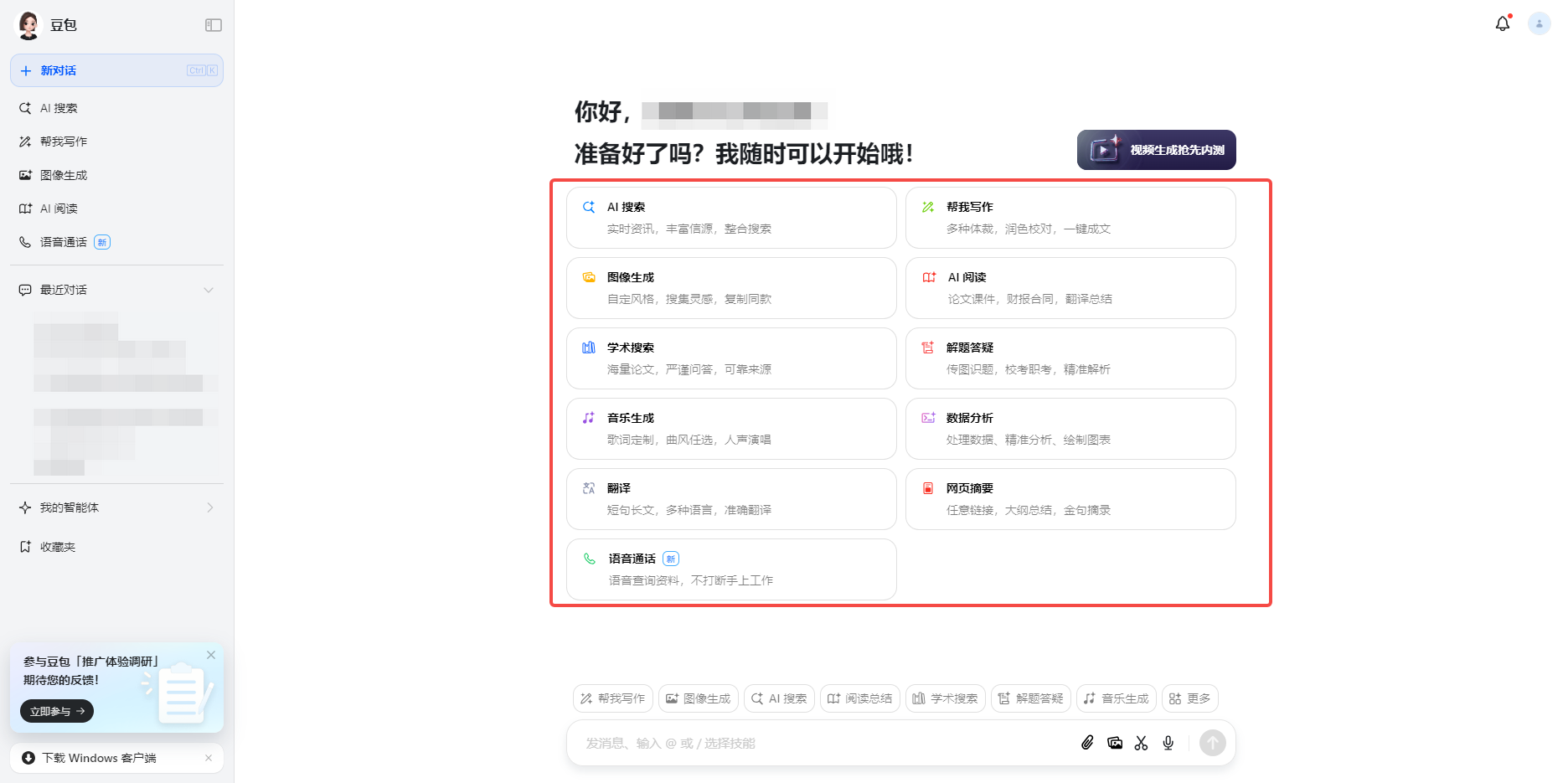Click the 数据分析 card icon
The height and width of the screenshot is (783, 1568).
click(928, 418)
